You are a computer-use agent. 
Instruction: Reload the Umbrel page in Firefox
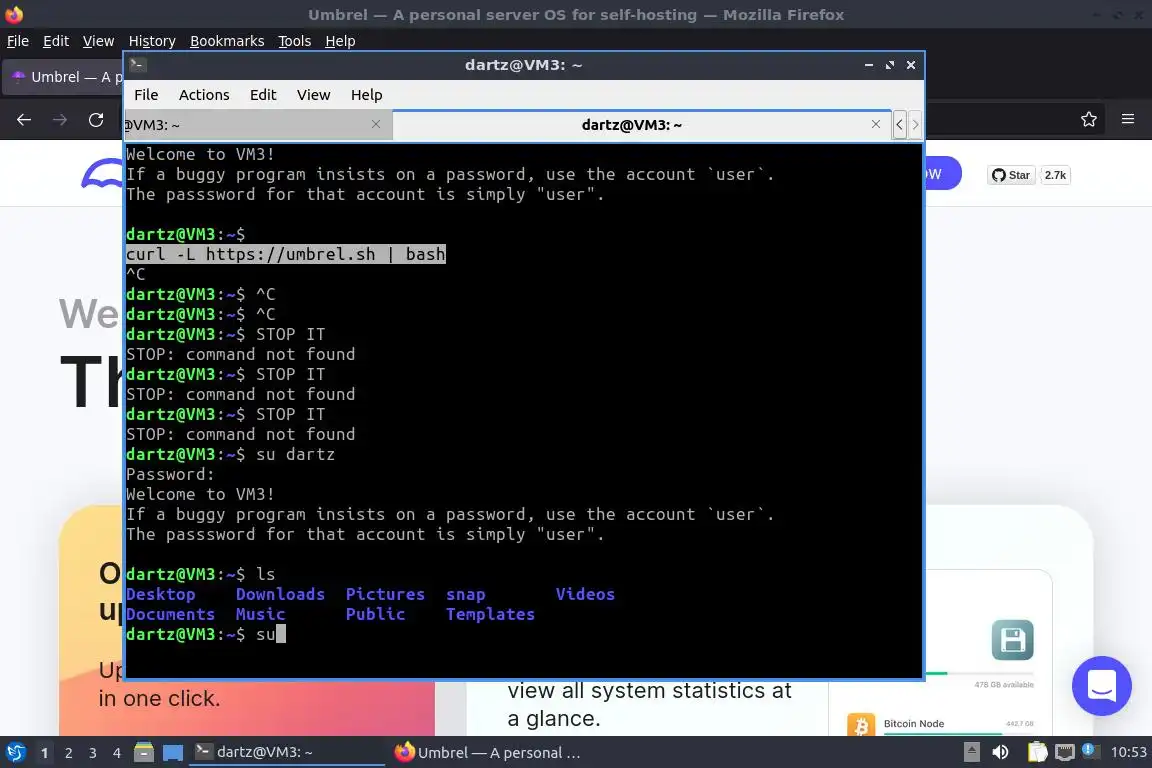tap(96, 119)
